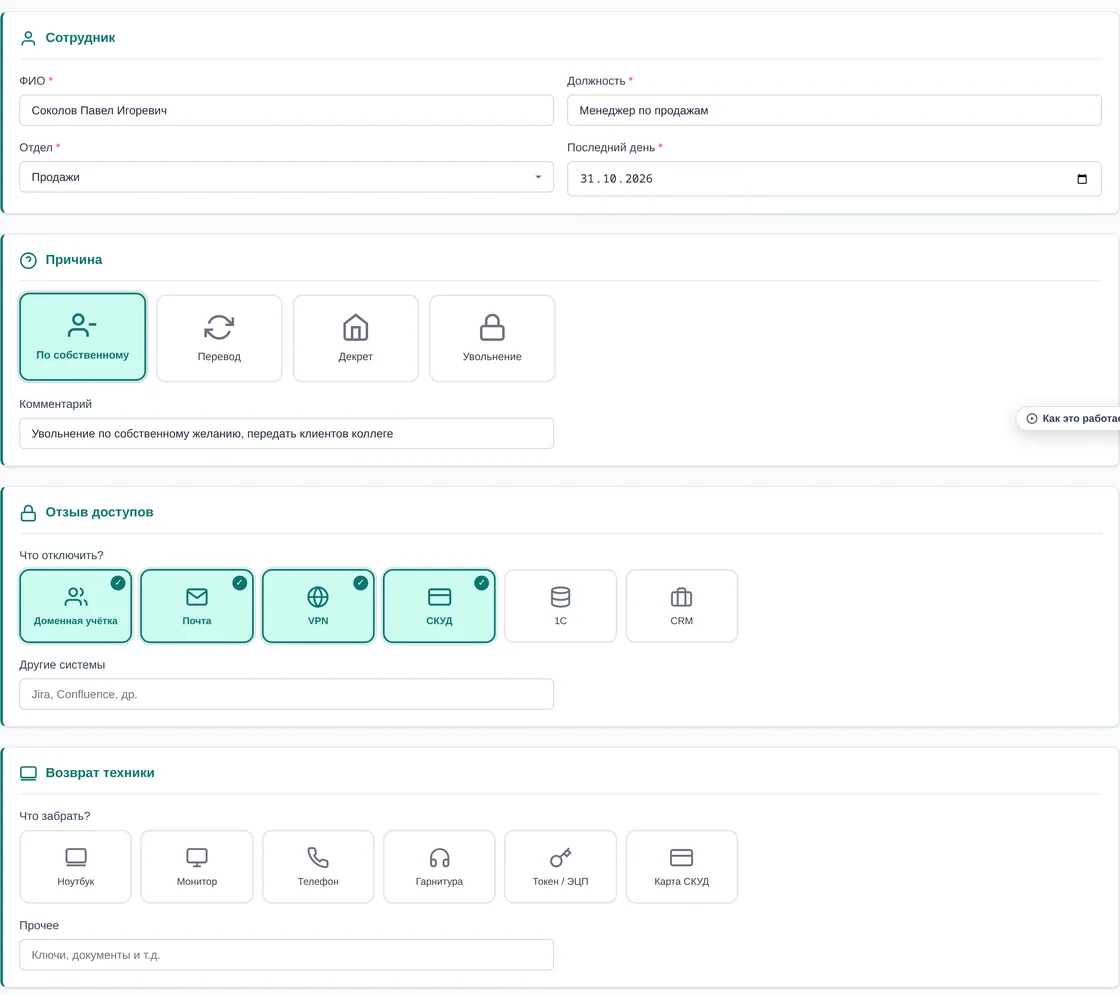
Task: Uncheck the Доменная учётка access tile
Action: (76, 606)
